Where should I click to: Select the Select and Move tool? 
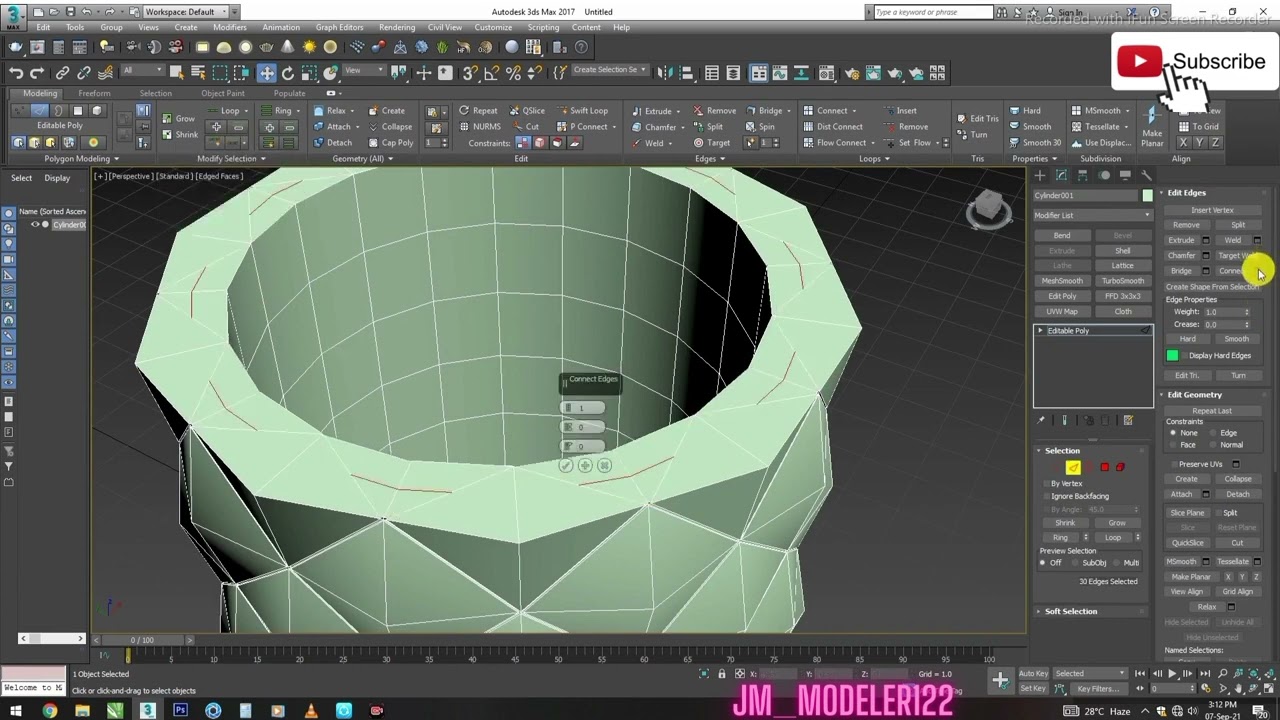pyautogui.click(x=266, y=73)
